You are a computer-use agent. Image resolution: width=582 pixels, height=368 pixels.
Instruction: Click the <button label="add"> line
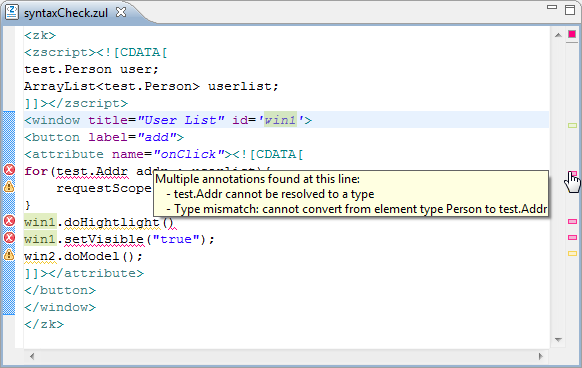click(104, 137)
